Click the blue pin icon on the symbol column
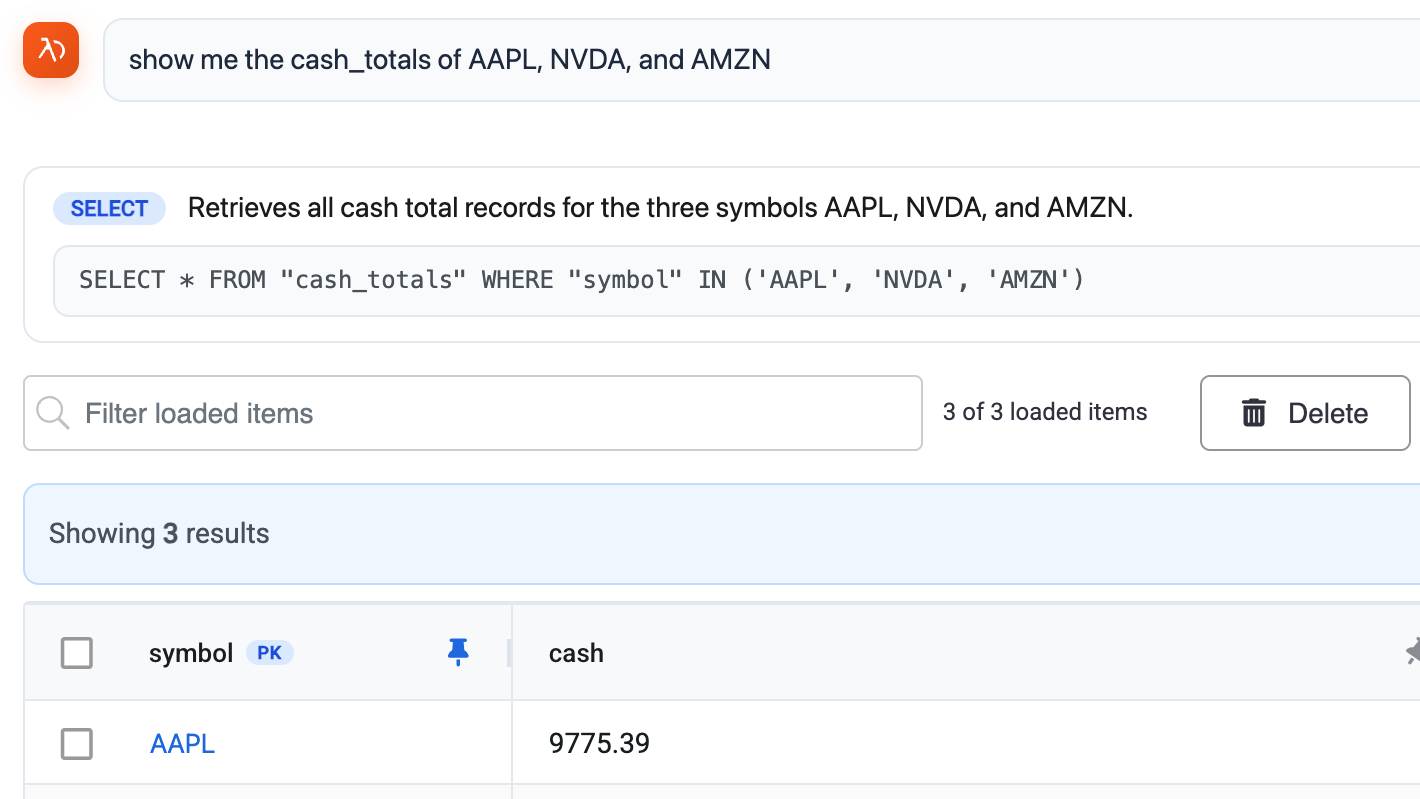This screenshot has height=799, width=1420. point(458,653)
